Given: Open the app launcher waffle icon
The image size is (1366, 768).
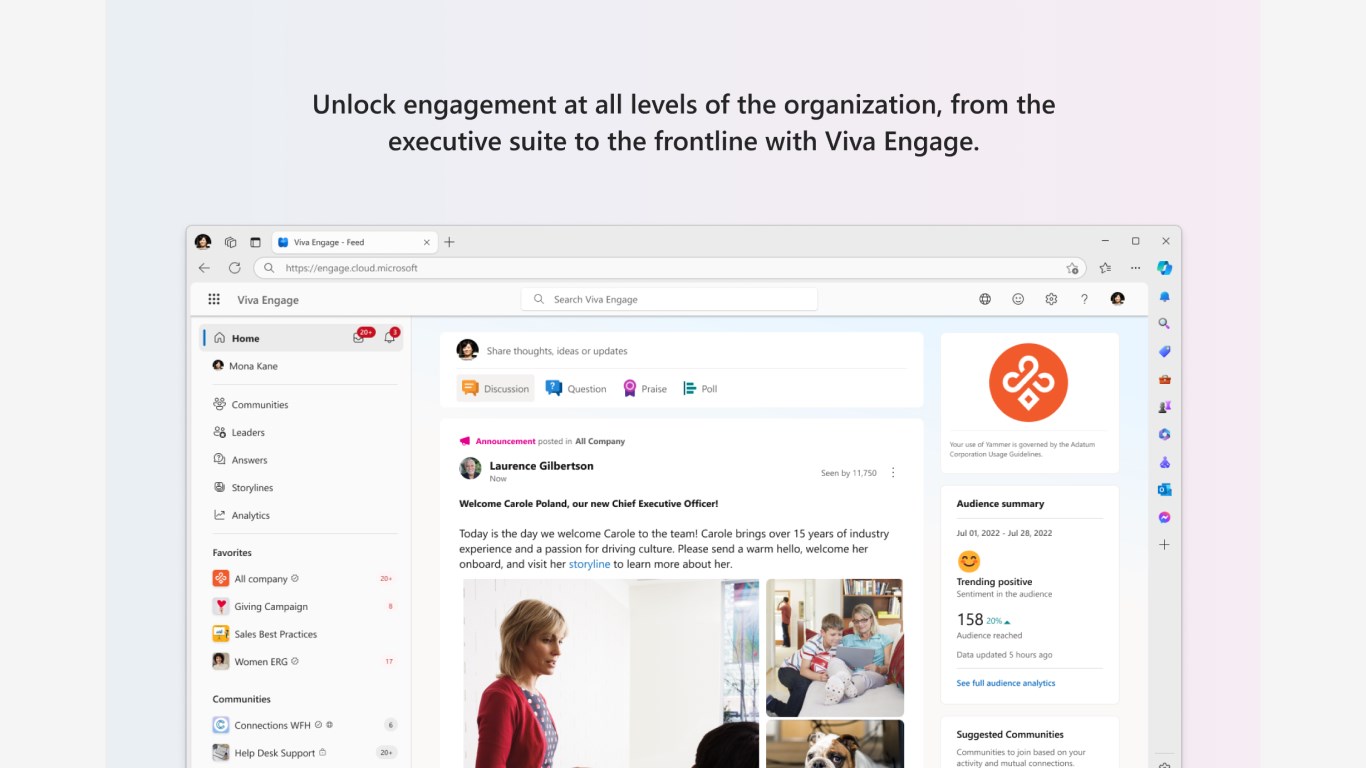Looking at the screenshot, I should point(214,299).
